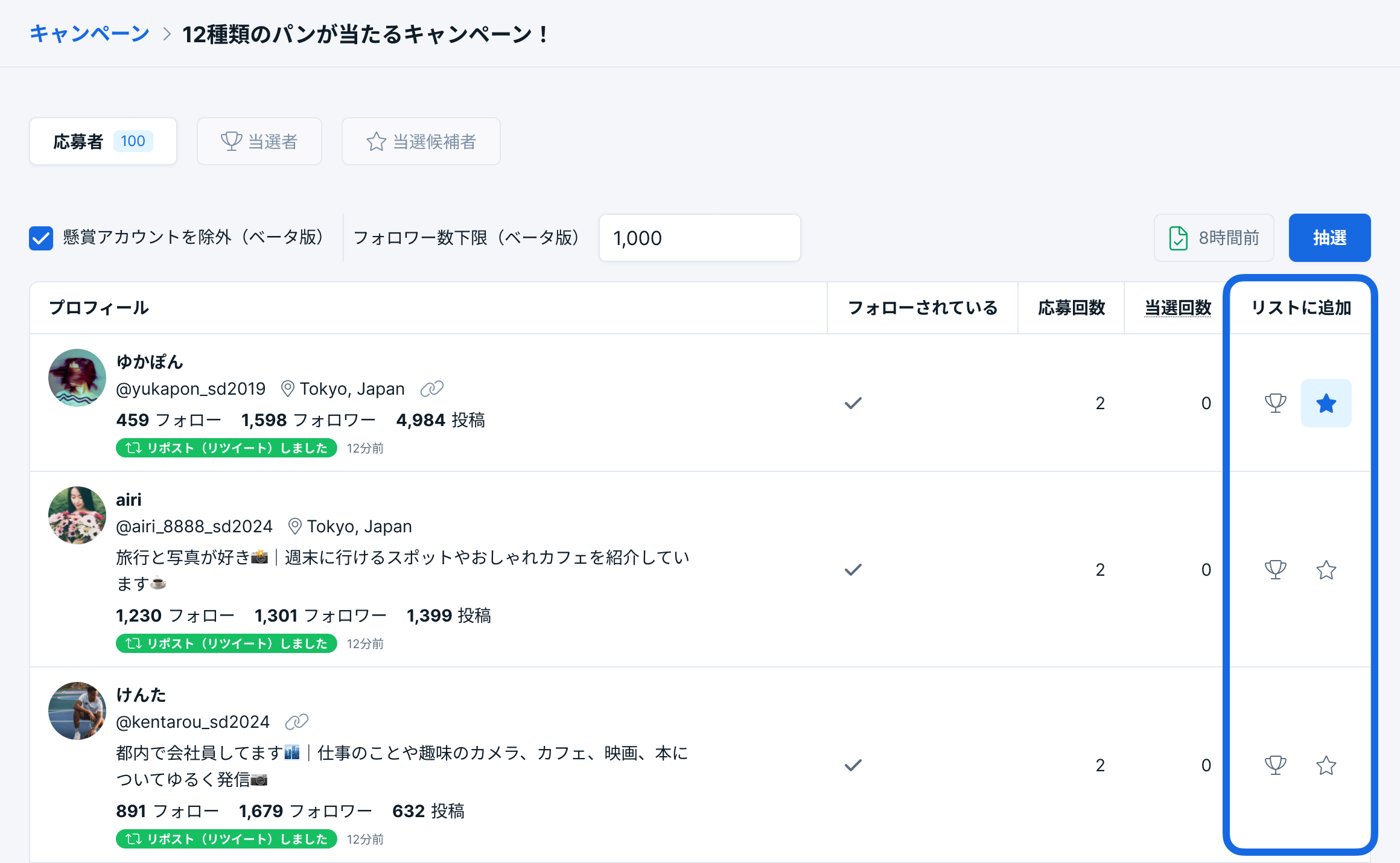Click trophy icon for airi row

pos(1275,570)
